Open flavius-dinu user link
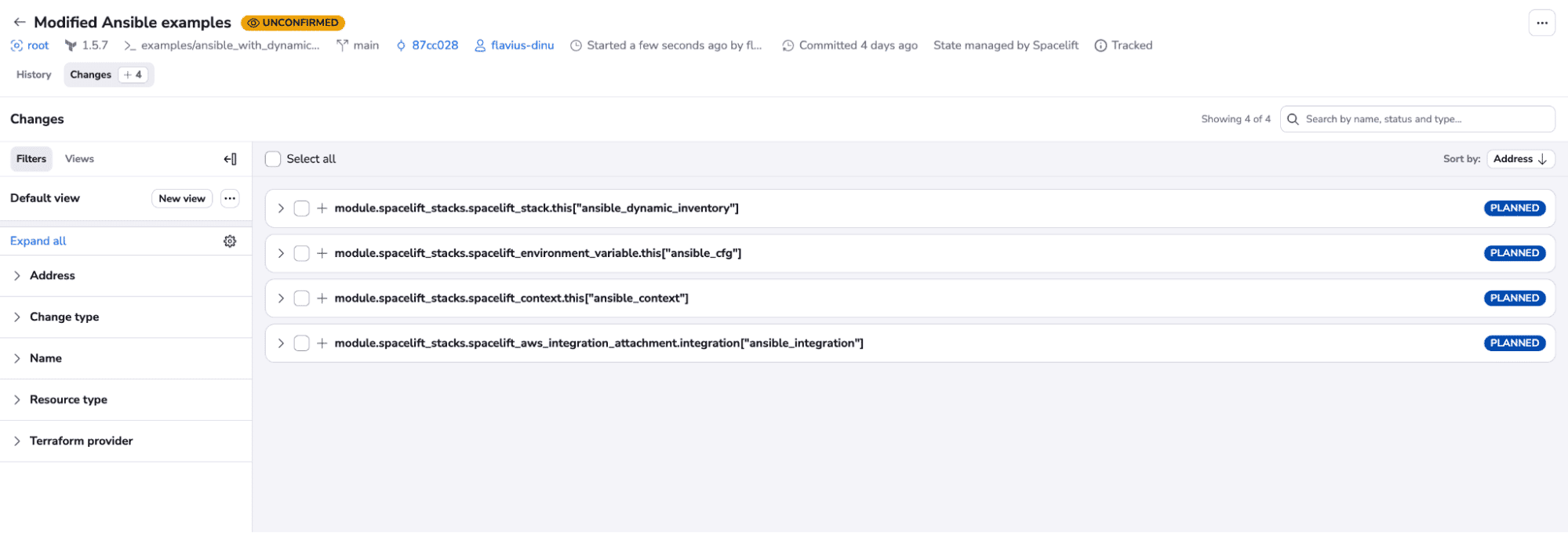 pos(522,45)
